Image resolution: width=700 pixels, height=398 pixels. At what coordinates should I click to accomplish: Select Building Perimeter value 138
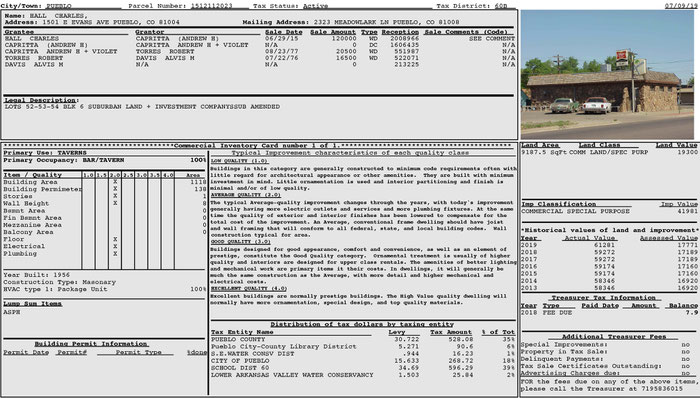tap(200, 189)
